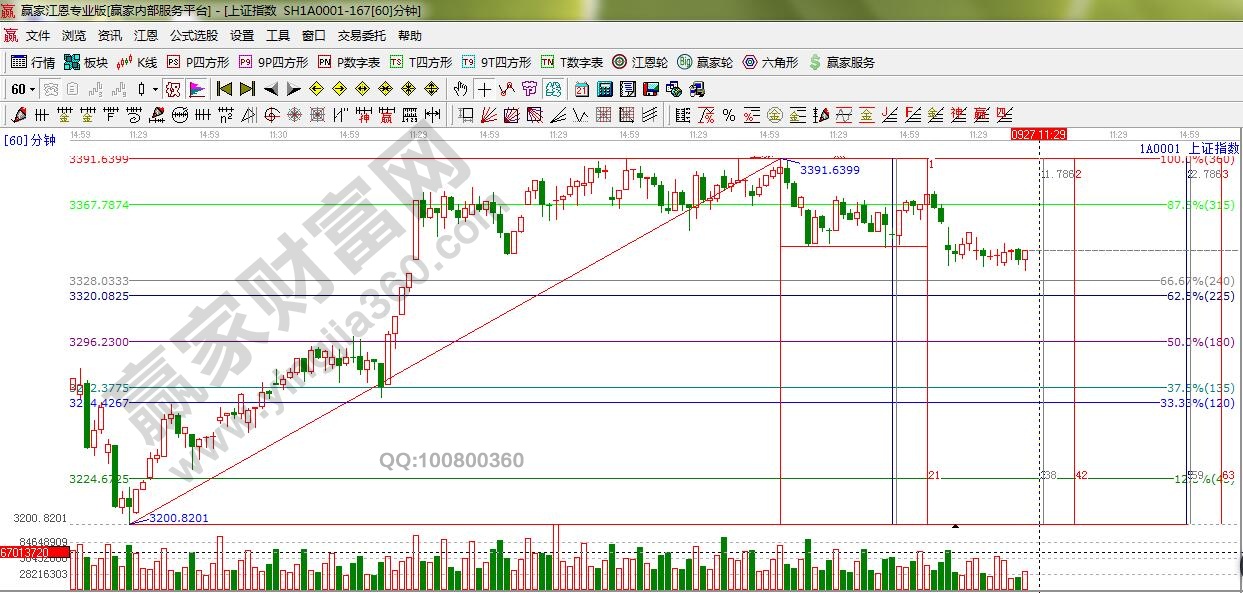The image size is (1243, 593).
Task: Click the calculator icon in toolbar
Action: [x=604, y=89]
